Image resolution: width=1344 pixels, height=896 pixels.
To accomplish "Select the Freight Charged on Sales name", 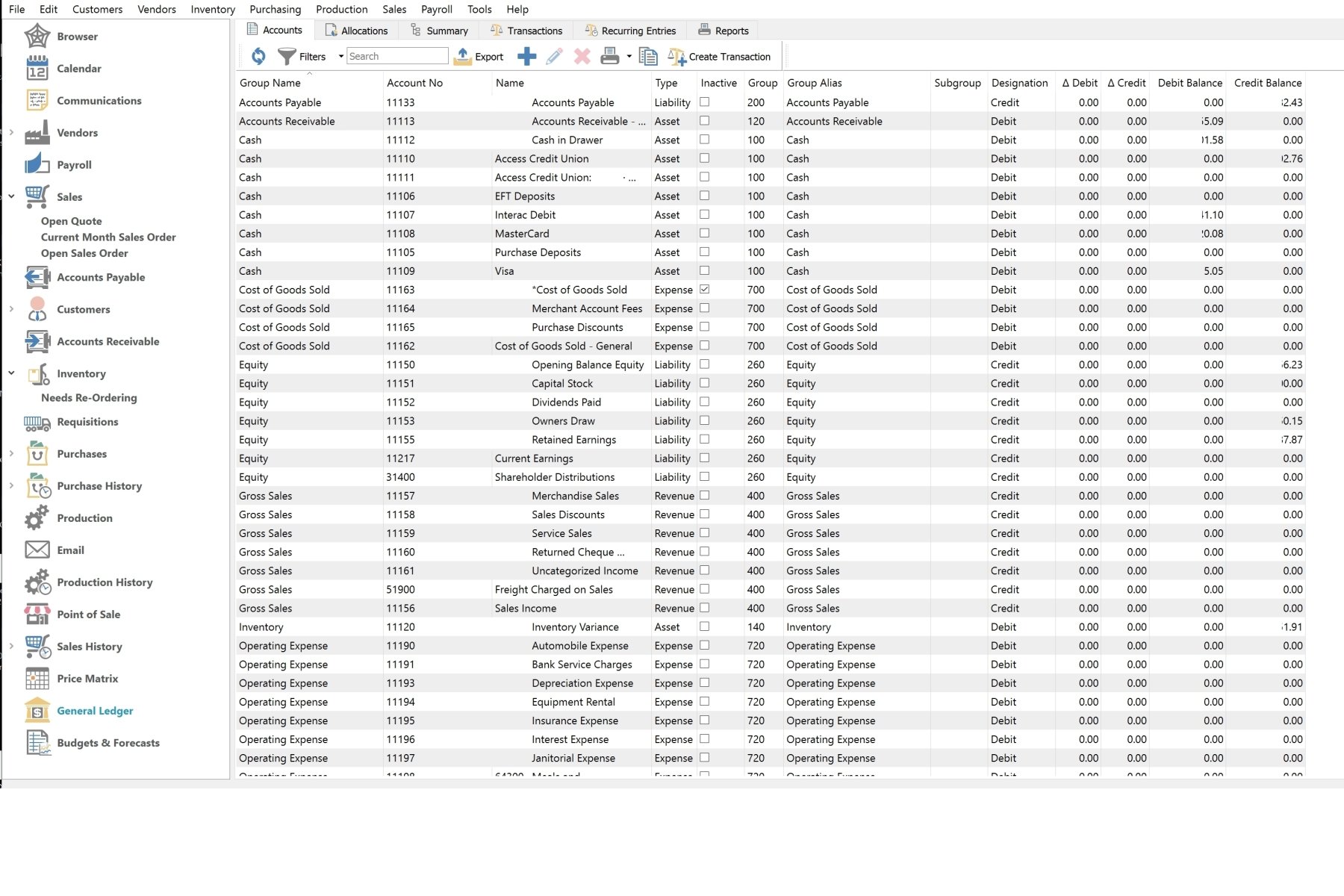I will pyautogui.click(x=553, y=589).
